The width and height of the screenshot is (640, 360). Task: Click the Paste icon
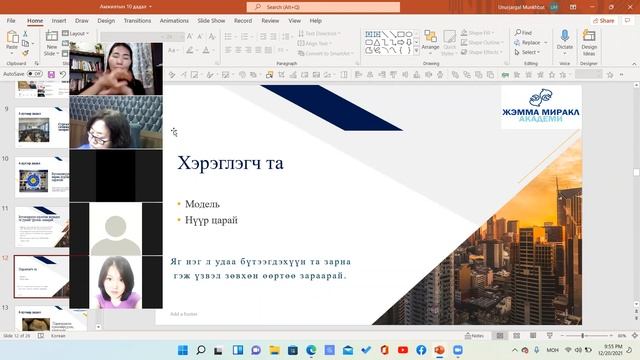[x=12, y=38]
